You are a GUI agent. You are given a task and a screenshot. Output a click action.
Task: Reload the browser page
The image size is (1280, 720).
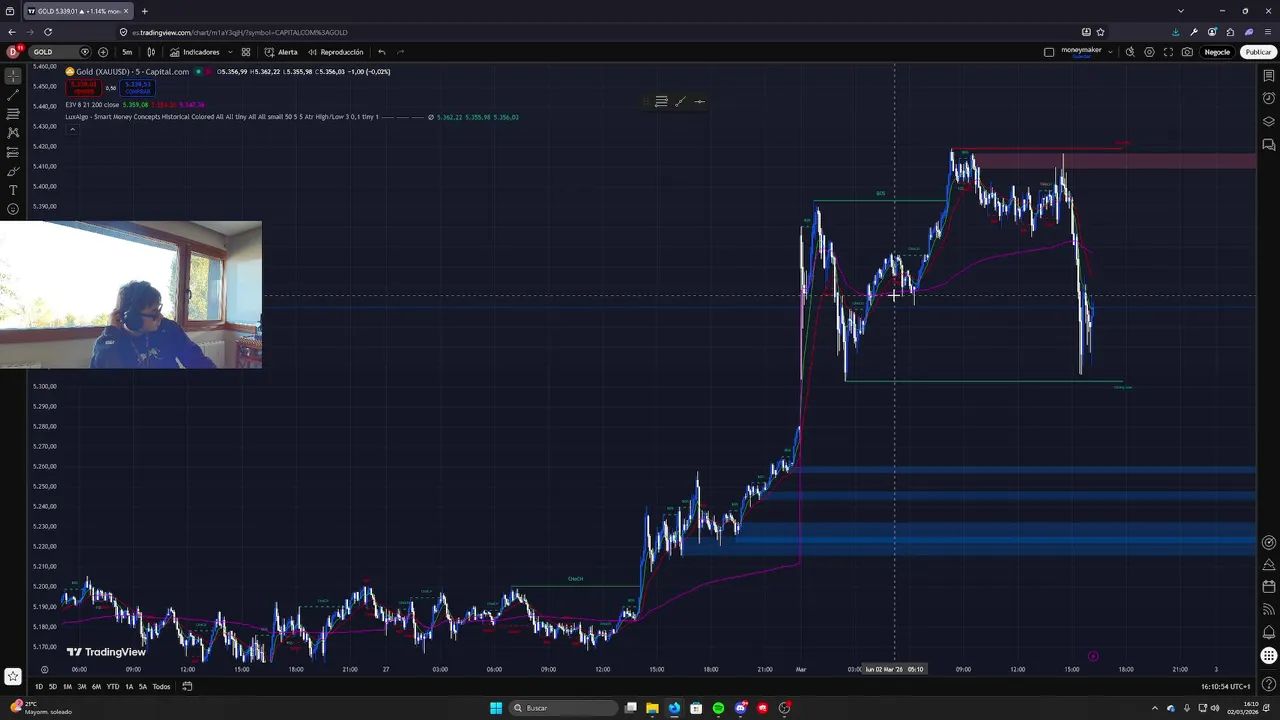(47, 32)
